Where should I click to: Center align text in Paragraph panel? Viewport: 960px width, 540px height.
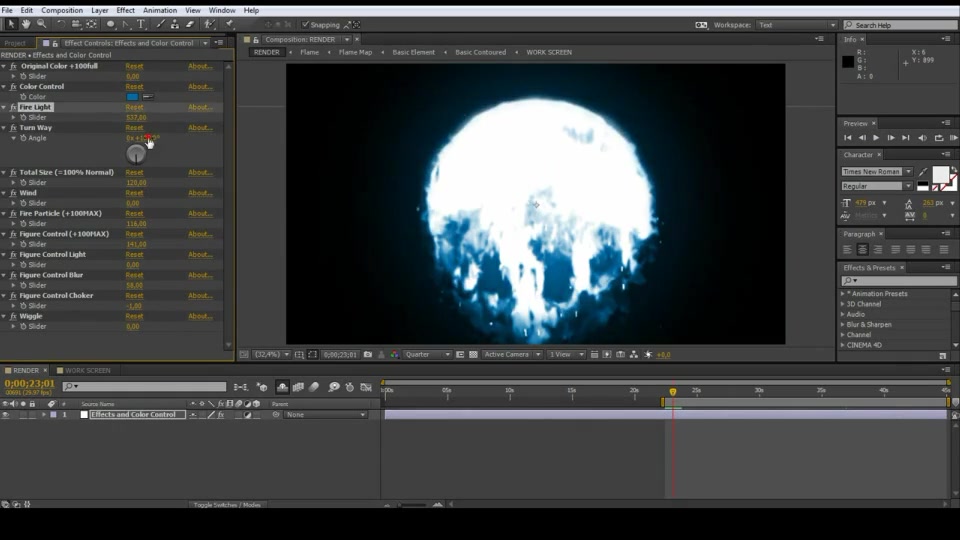coord(862,249)
